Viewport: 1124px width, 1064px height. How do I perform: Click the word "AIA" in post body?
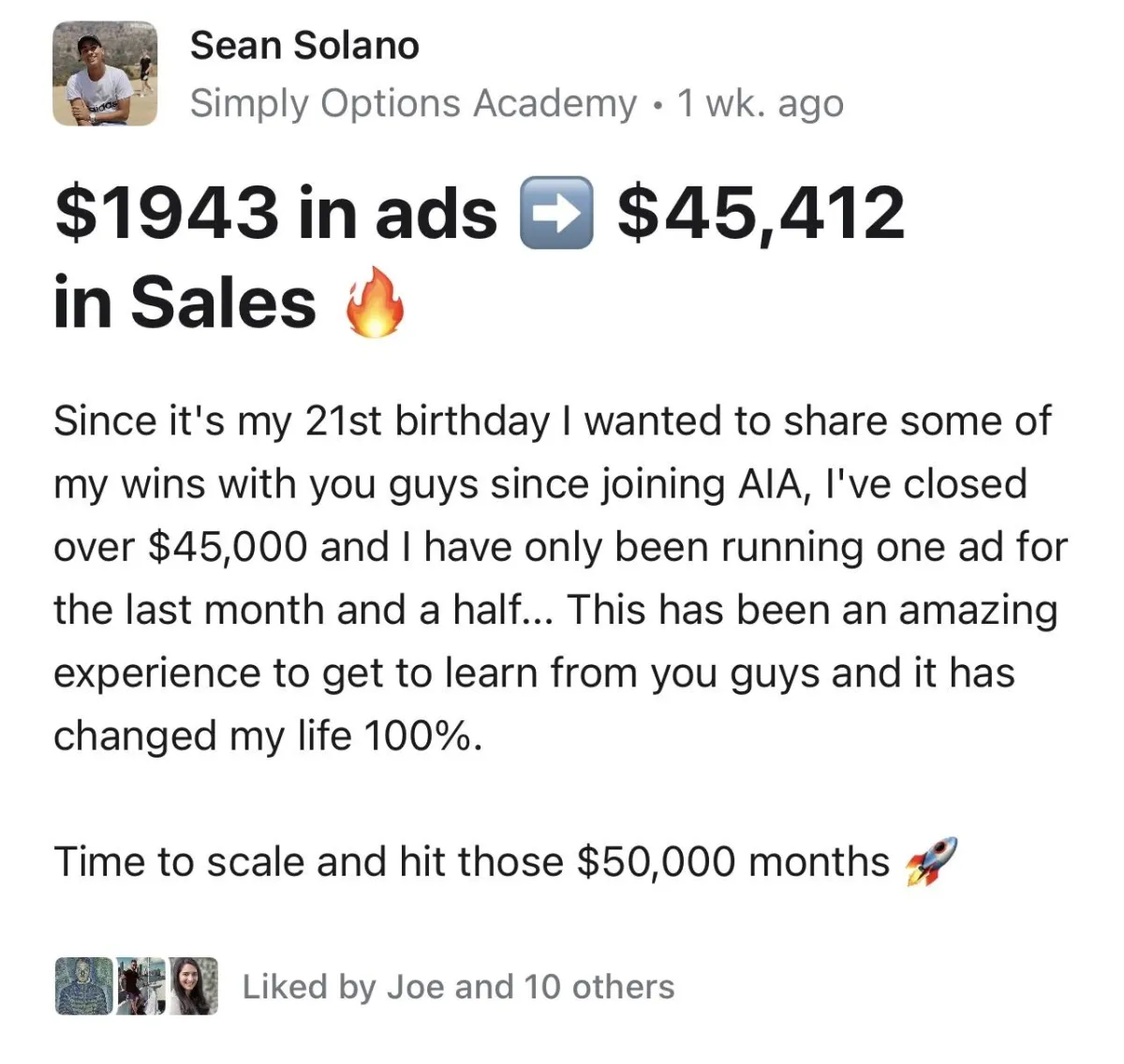pyautogui.click(x=759, y=484)
